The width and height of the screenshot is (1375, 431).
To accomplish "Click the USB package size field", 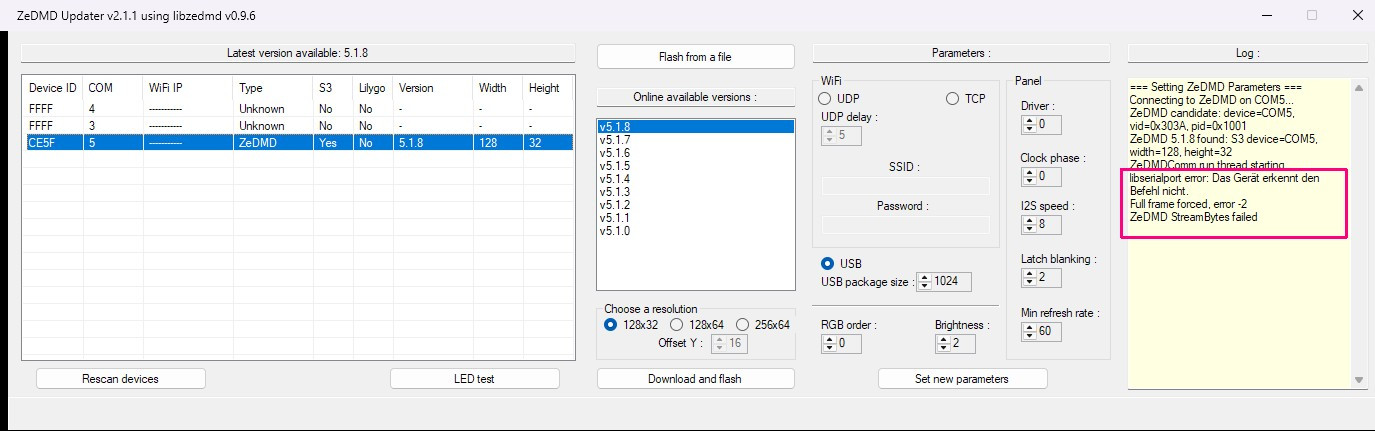I will coord(944,282).
